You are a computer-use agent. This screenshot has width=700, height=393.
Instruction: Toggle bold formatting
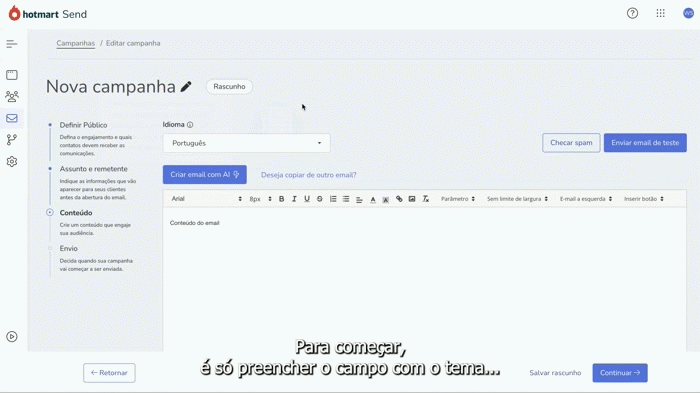[281, 199]
